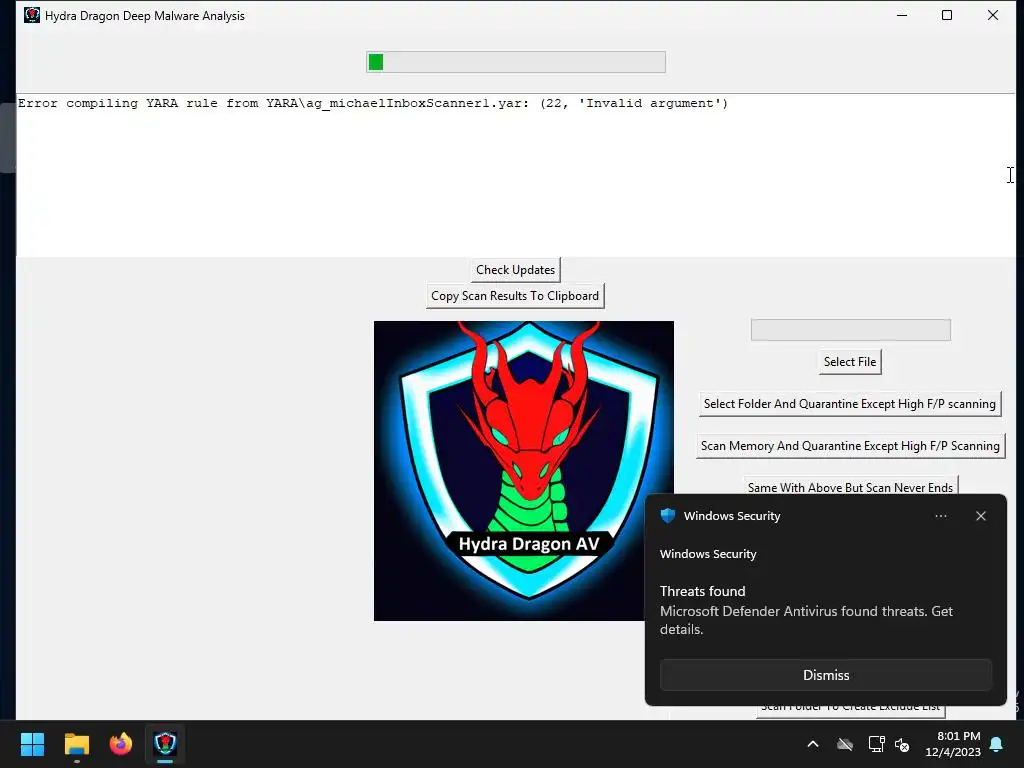The height and width of the screenshot is (768, 1024).
Task: Click the Windows Security shield icon
Action: tap(667, 516)
